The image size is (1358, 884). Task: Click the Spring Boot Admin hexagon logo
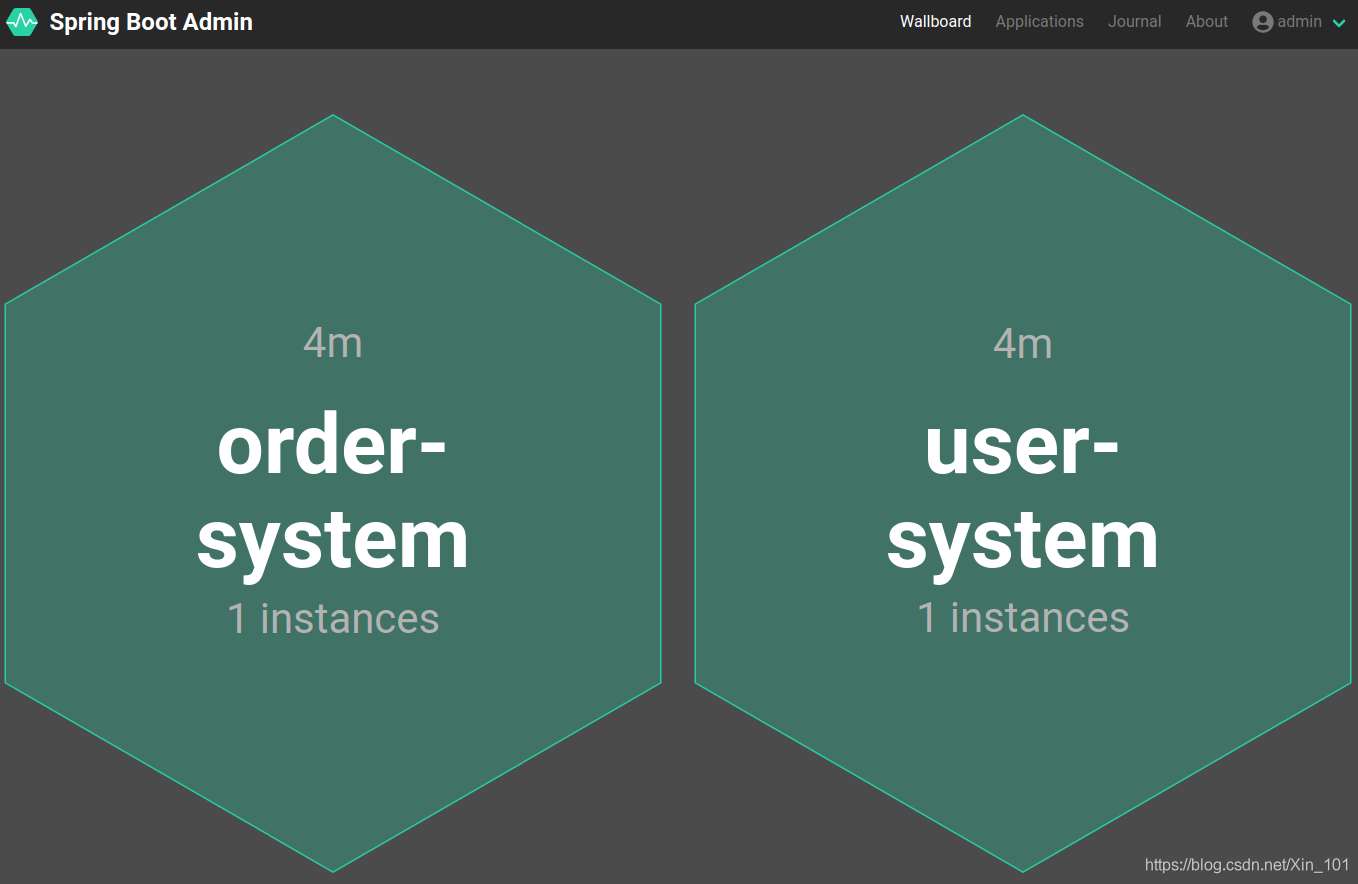pos(22,22)
